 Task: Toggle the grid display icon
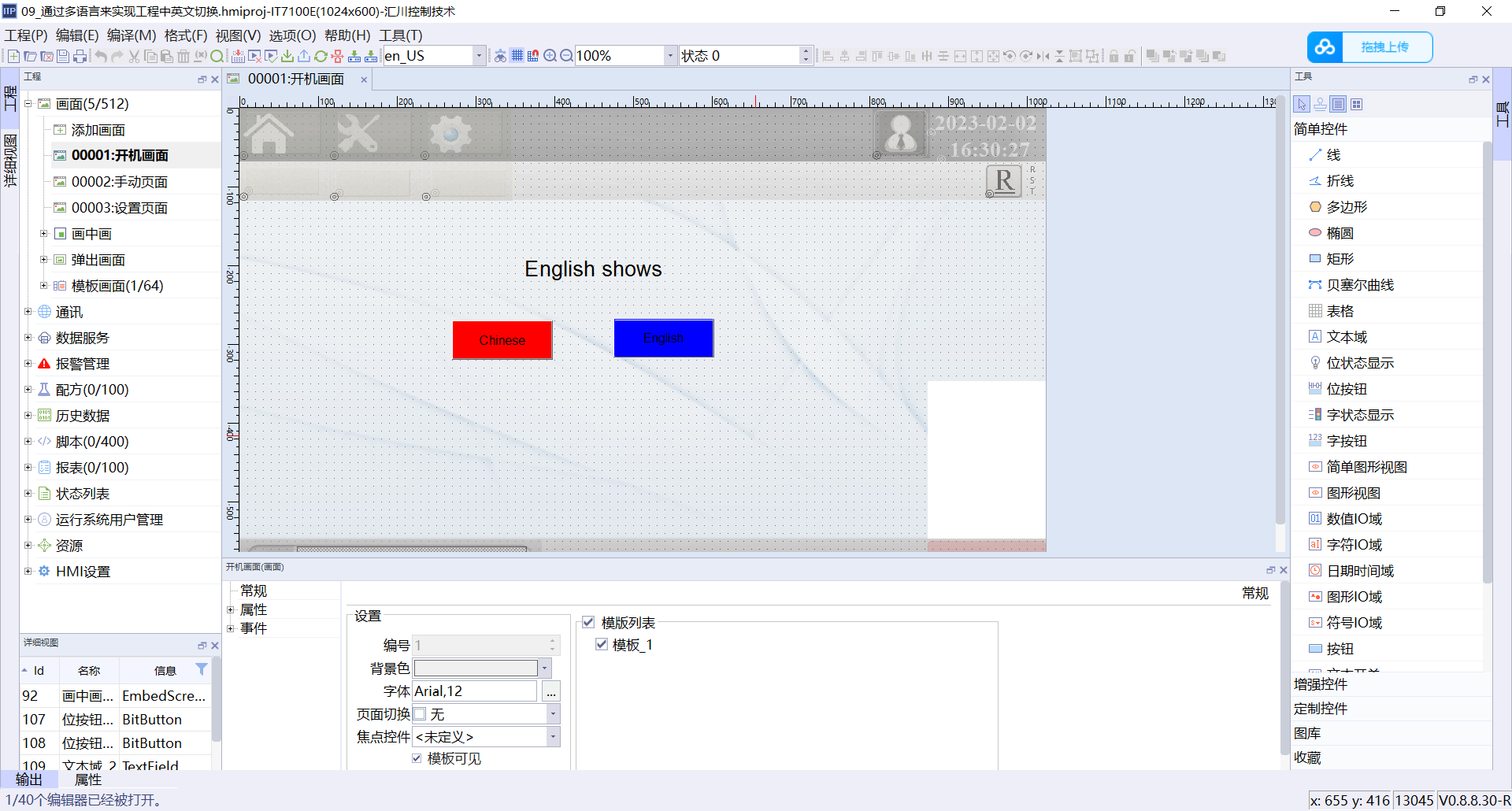(x=517, y=56)
